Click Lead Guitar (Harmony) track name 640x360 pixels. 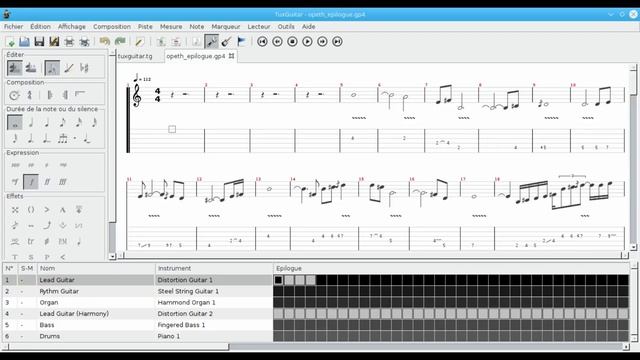click(x=74, y=314)
